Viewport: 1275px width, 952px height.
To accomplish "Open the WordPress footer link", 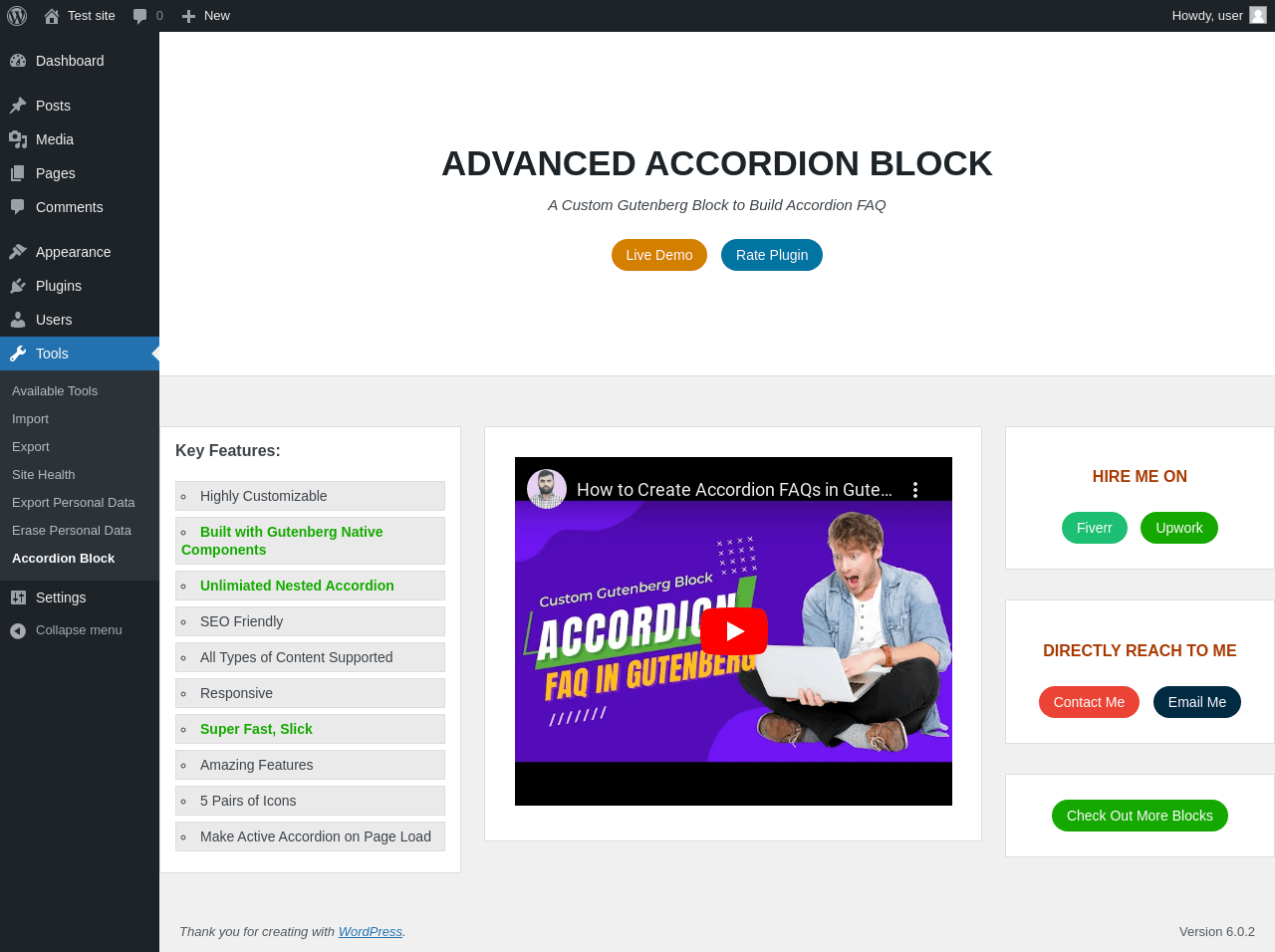I will [x=371, y=932].
